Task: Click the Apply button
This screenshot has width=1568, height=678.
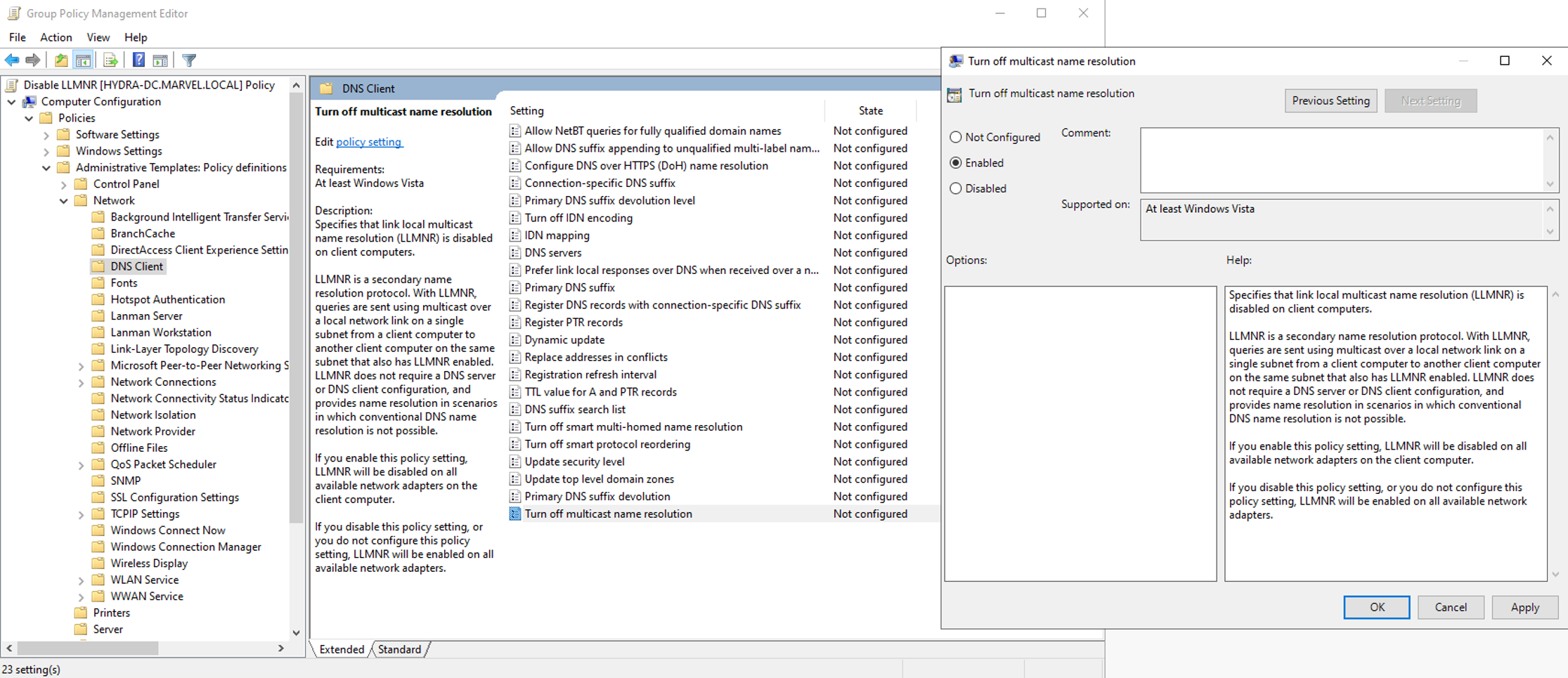Action: coord(1524,607)
